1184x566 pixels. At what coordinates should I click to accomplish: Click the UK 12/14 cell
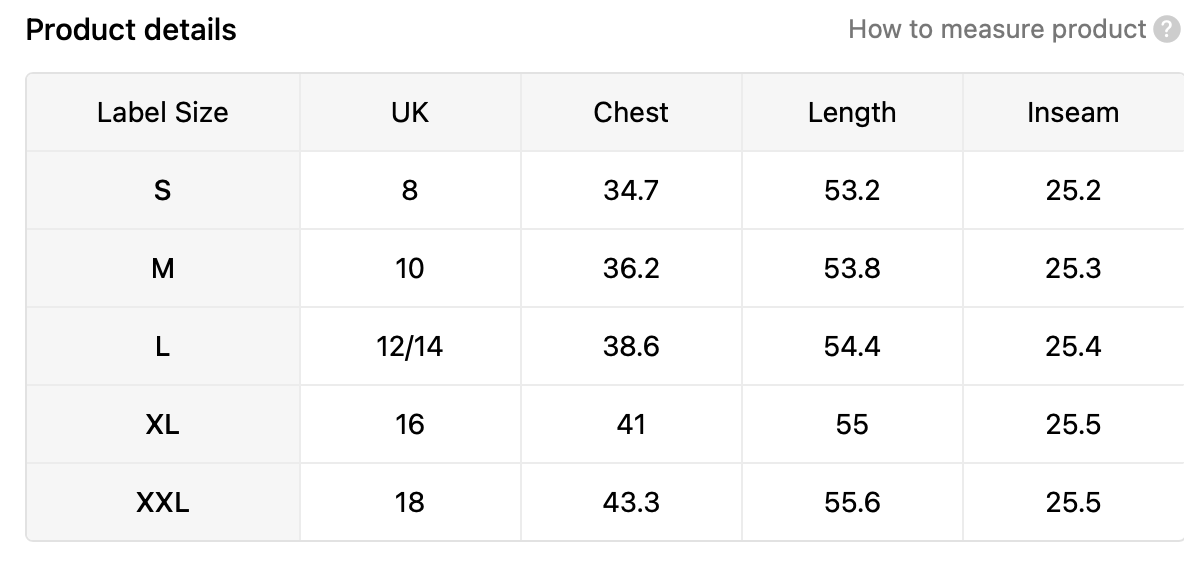[x=410, y=346]
